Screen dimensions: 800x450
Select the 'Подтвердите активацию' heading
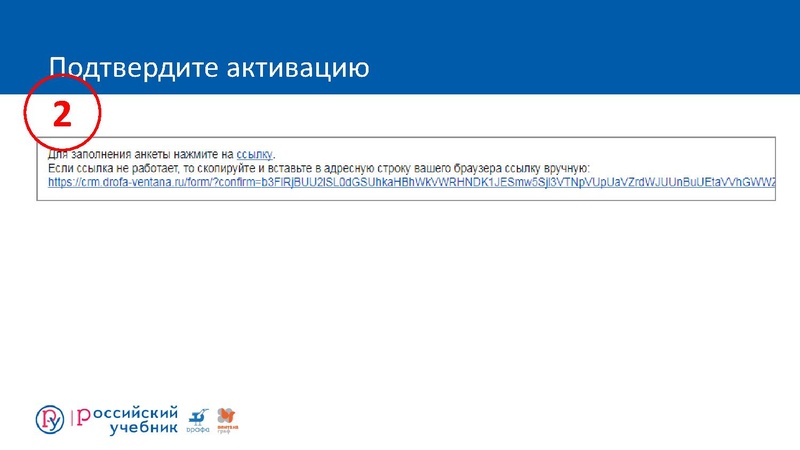[x=209, y=68]
